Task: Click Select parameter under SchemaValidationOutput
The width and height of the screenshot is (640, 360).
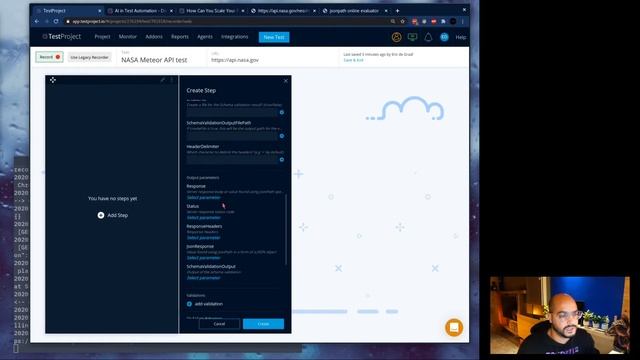Action: [203, 278]
